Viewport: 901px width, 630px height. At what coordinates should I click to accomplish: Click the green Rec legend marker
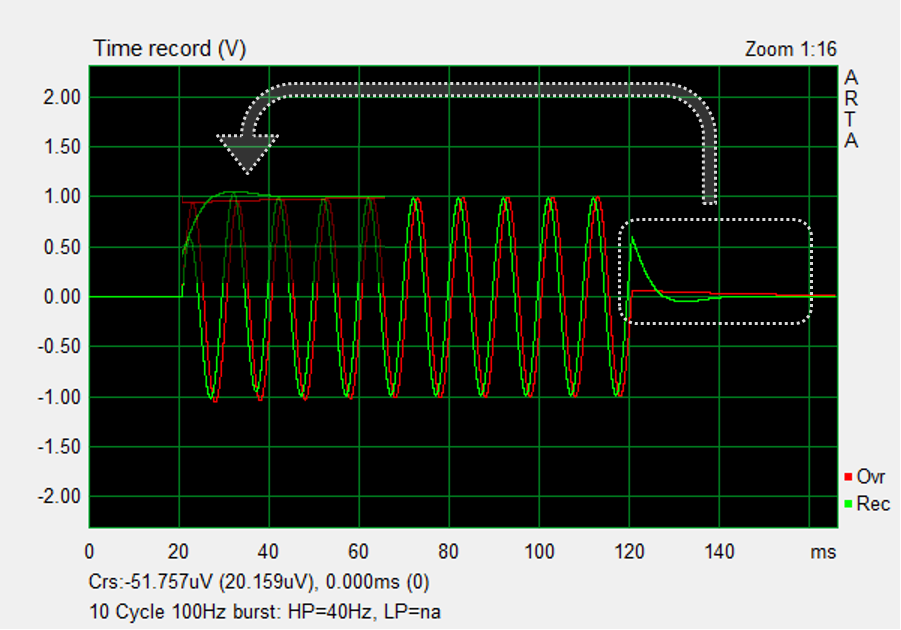pos(848,504)
